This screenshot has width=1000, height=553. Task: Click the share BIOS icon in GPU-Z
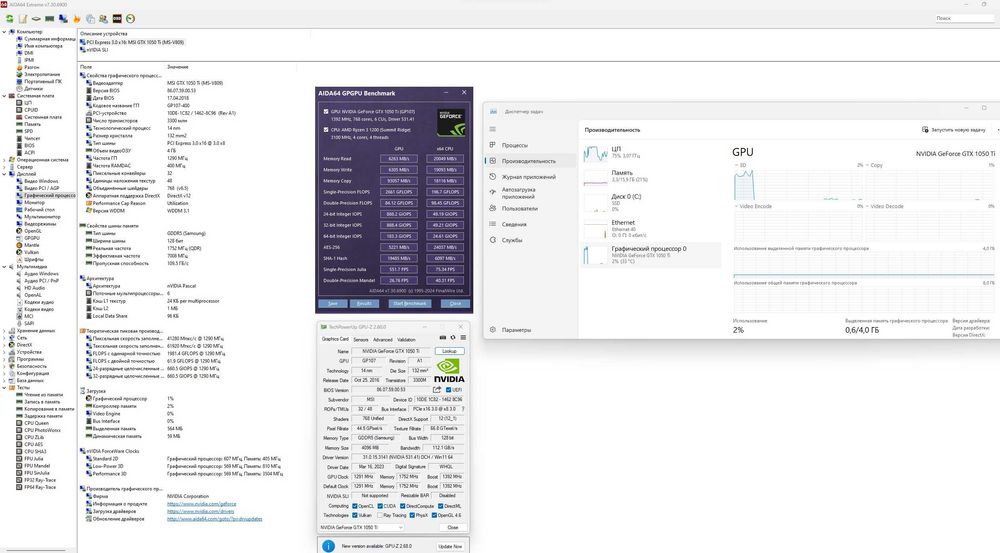[437, 390]
